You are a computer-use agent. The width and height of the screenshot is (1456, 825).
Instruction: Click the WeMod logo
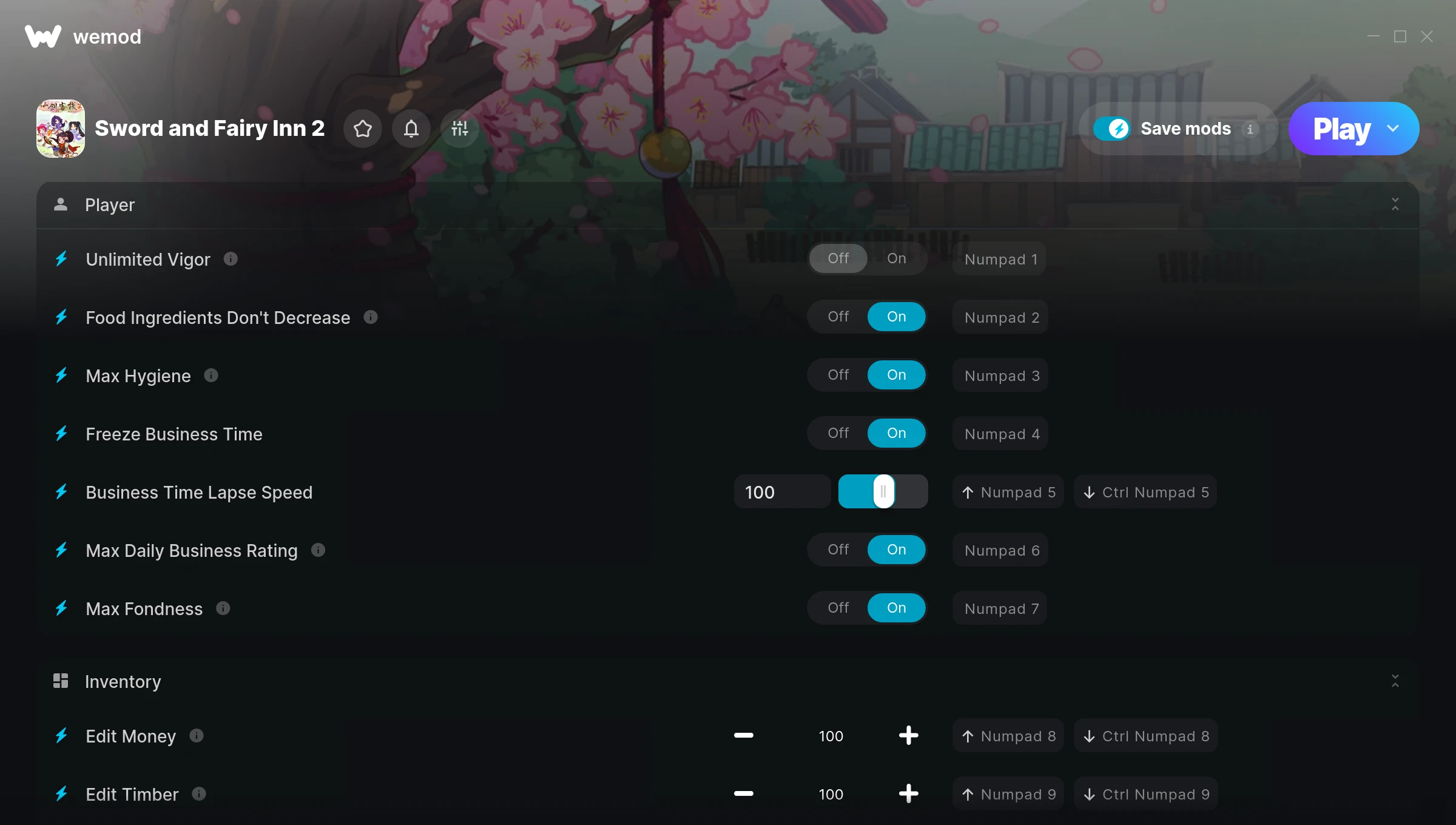pos(43,36)
